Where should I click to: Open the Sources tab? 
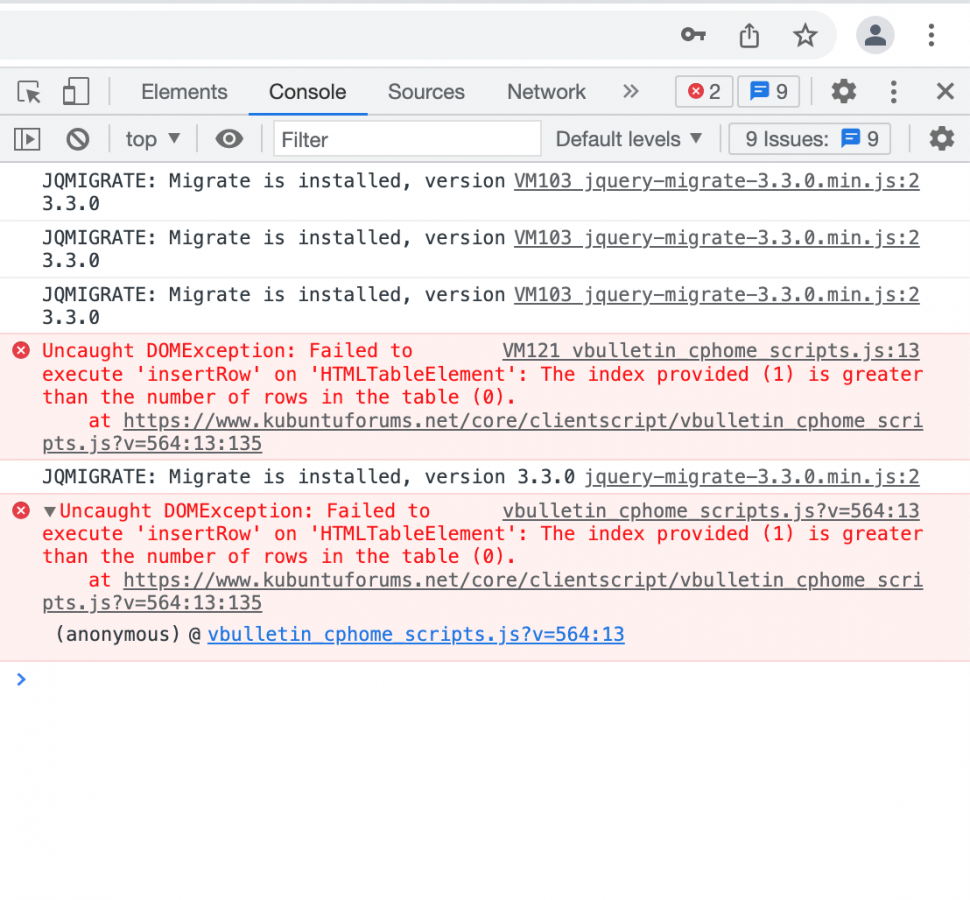(x=426, y=92)
